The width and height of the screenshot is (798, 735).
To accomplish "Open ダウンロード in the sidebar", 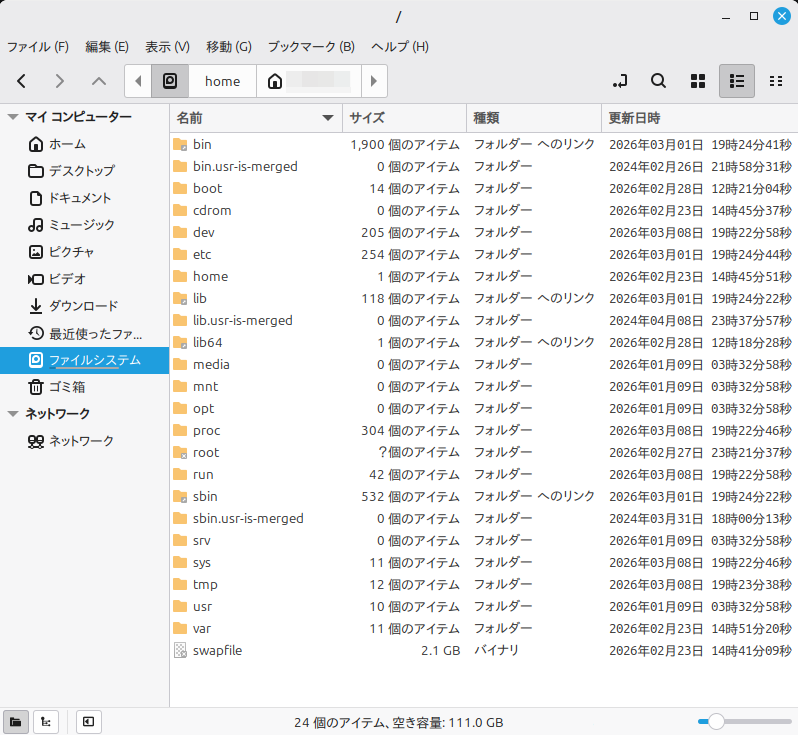I will (83, 306).
